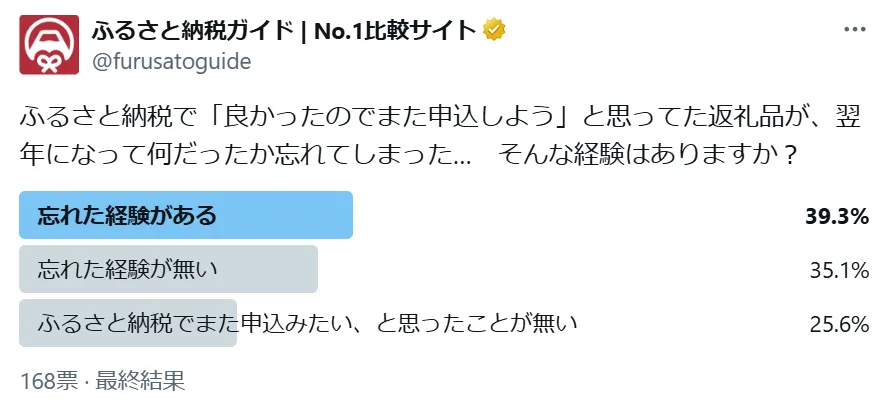Click the 25.6% poll result

838,323
